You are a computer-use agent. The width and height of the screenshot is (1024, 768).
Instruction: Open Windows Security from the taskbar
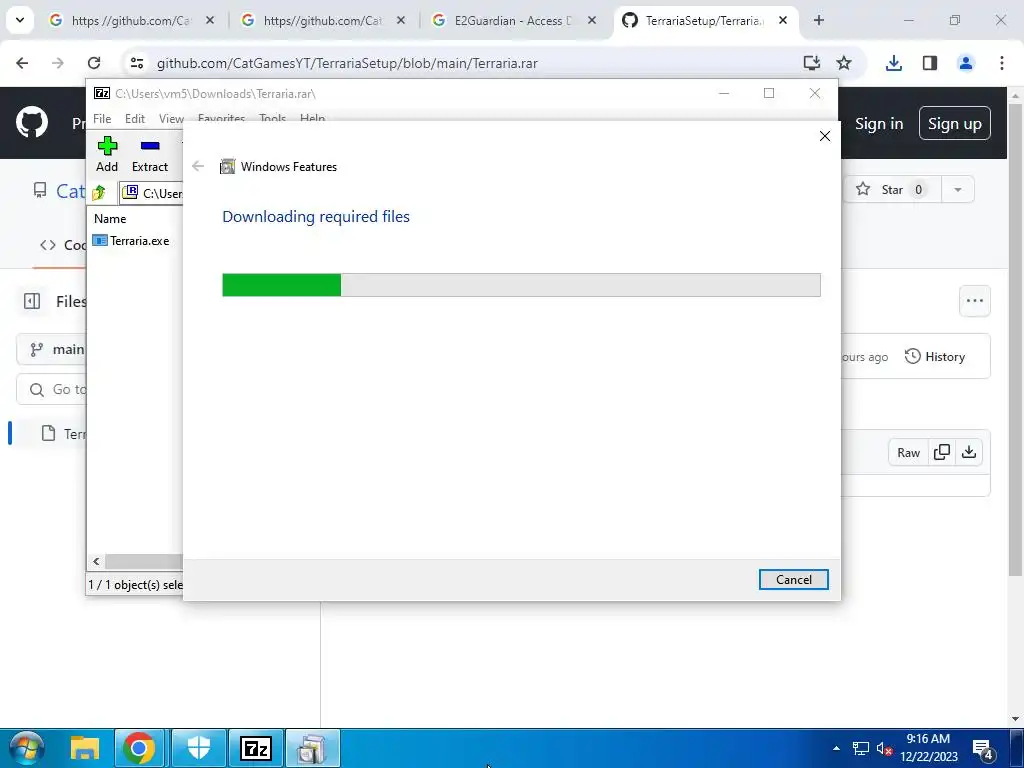pyautogui.click(x=199, y=748)
